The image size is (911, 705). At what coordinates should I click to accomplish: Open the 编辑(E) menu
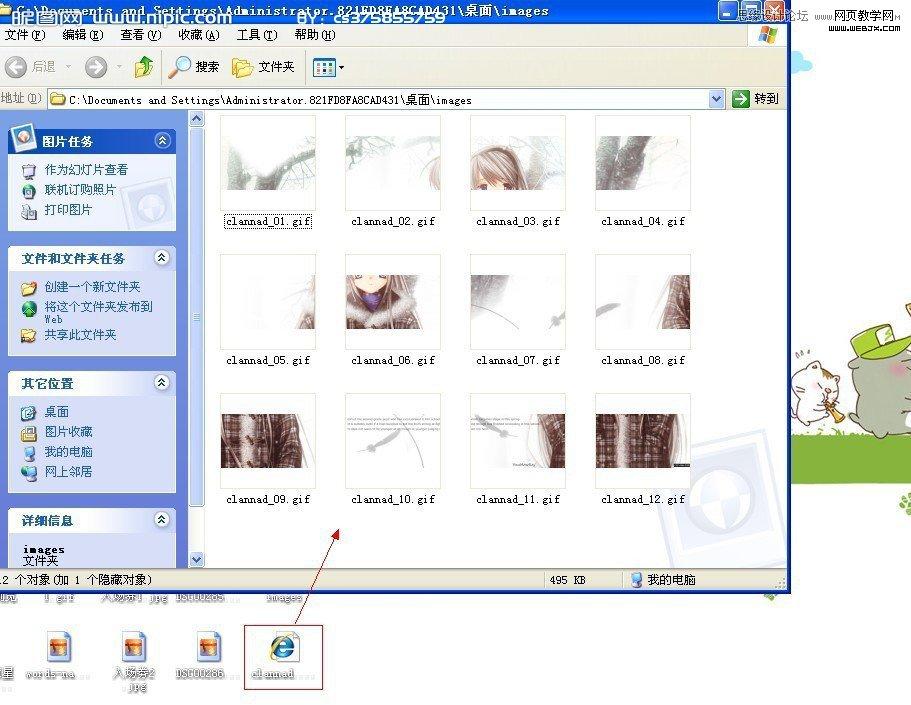[x=83, y=35]
